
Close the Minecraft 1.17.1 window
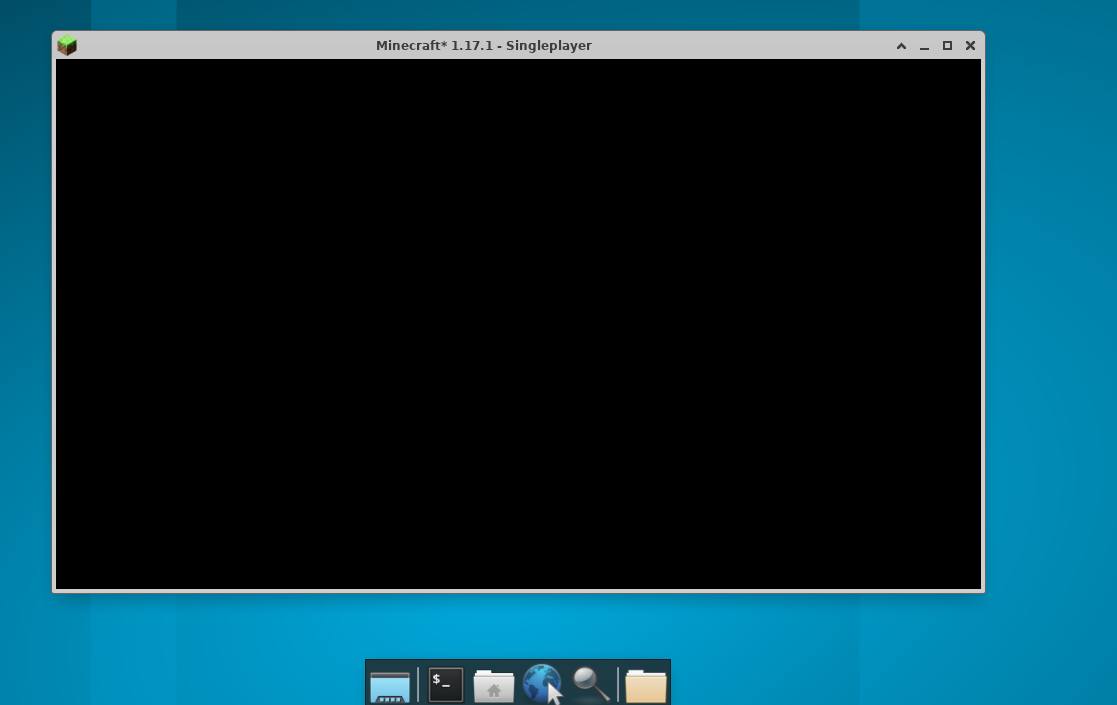pyautogui.click(x=970, y=46)
